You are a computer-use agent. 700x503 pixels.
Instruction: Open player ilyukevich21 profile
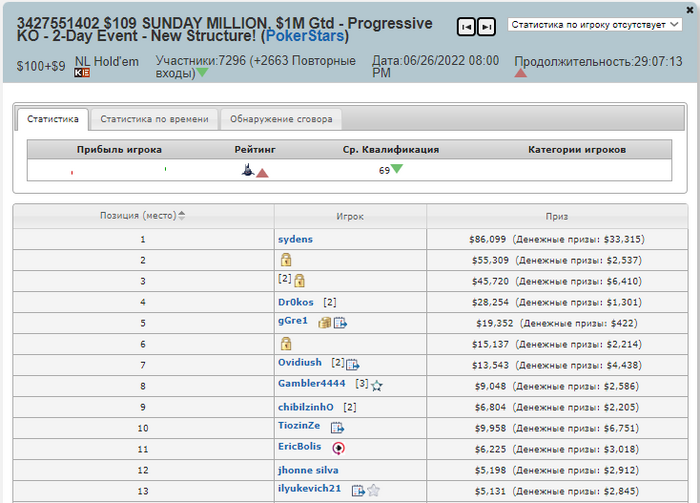(309, 488)
